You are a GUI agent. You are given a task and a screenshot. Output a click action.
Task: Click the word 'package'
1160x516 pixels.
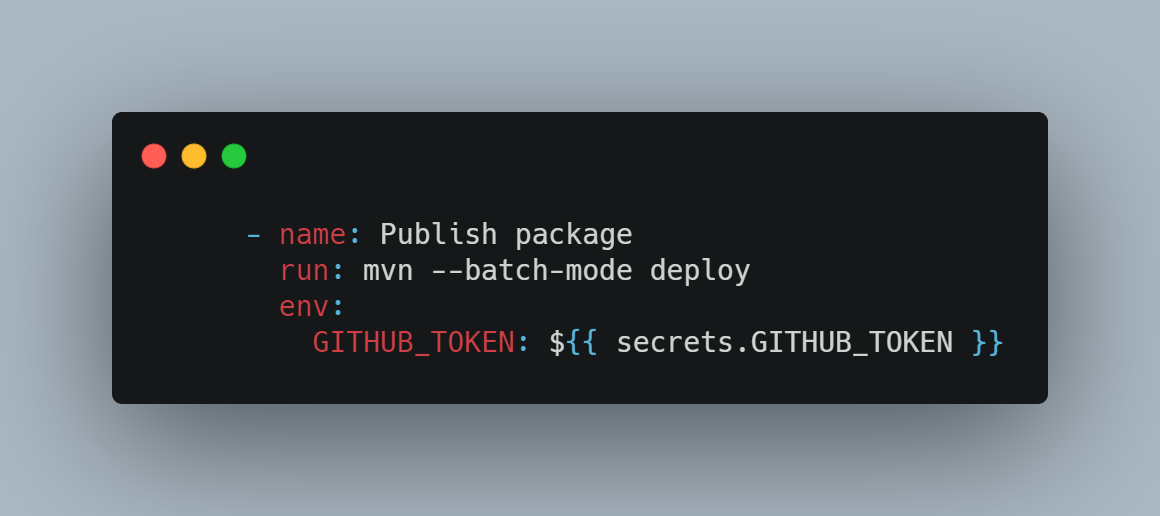point(574,237)
